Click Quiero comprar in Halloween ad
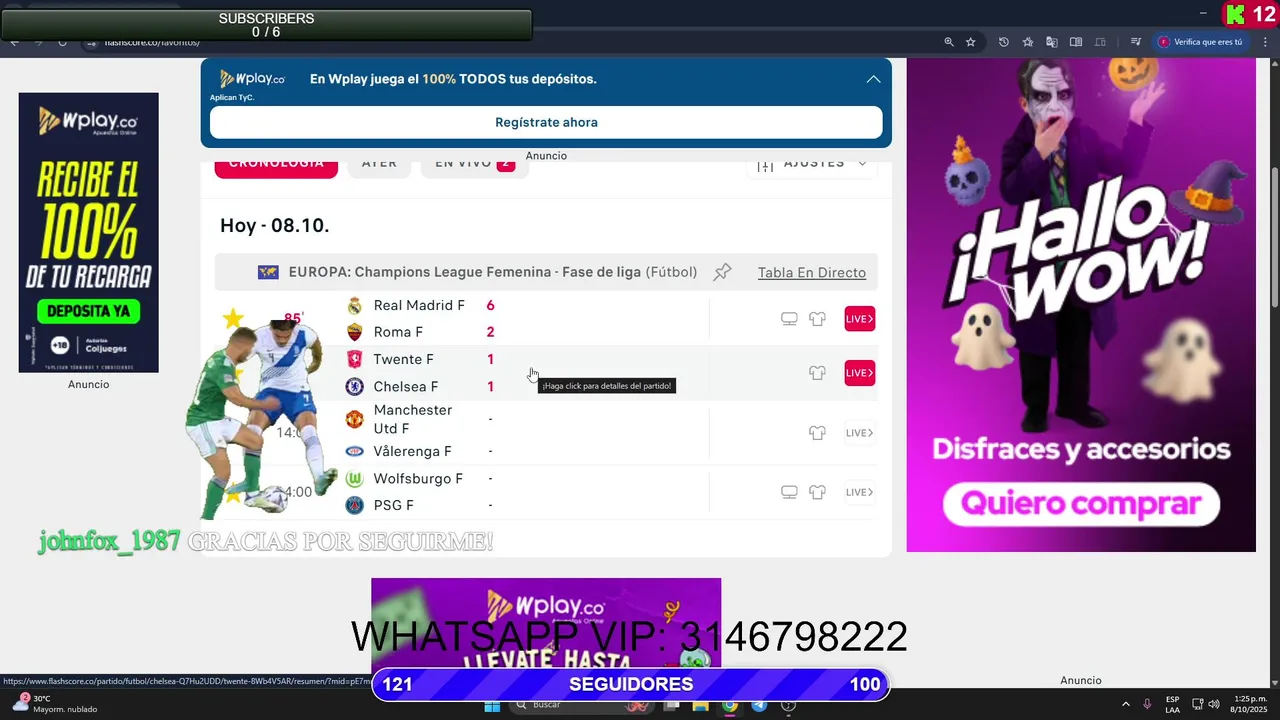This screenshot has width=1280, height=720. point(1081,503)
